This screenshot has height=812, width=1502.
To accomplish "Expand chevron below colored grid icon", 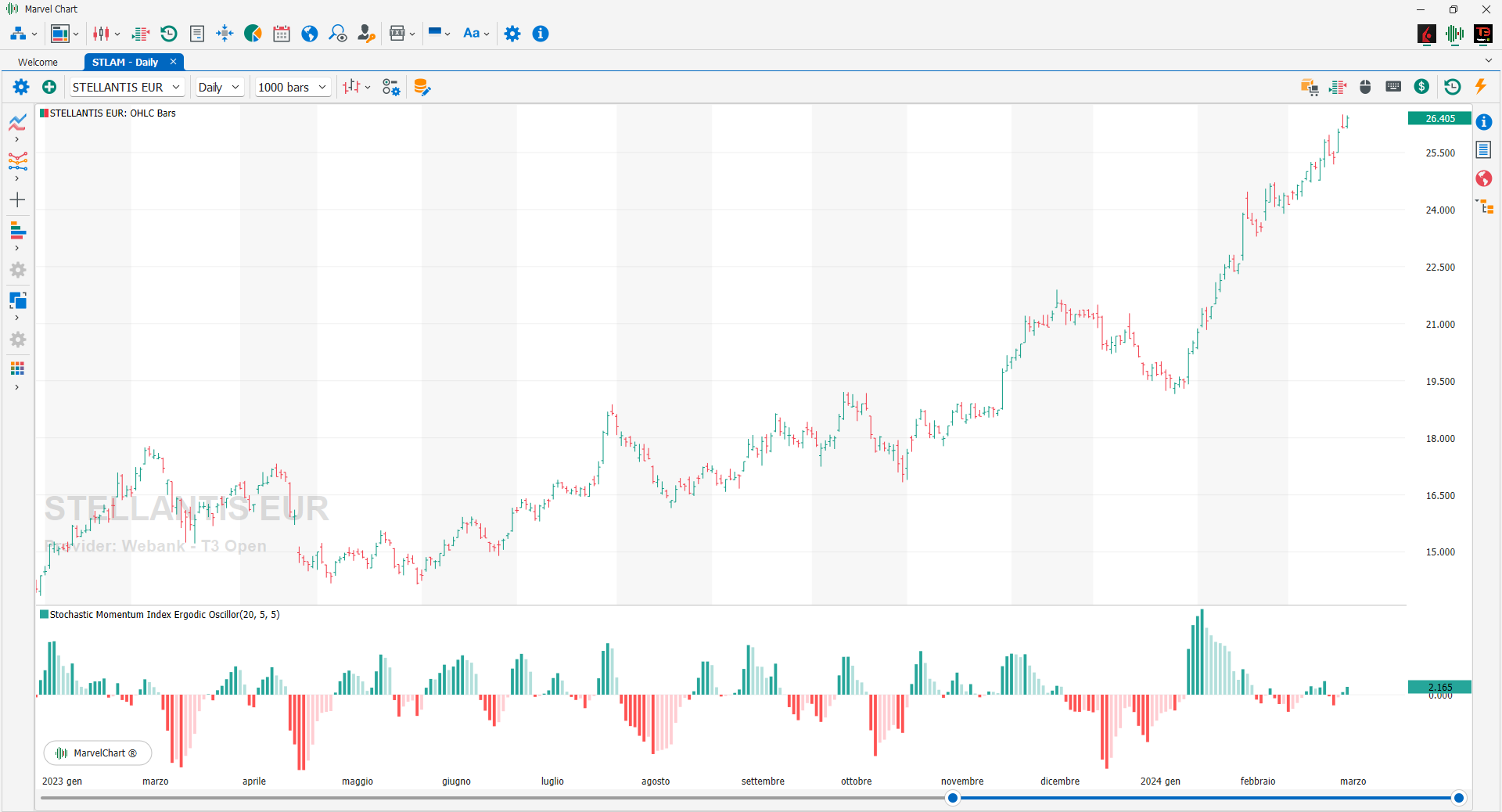I will (16, 387).
